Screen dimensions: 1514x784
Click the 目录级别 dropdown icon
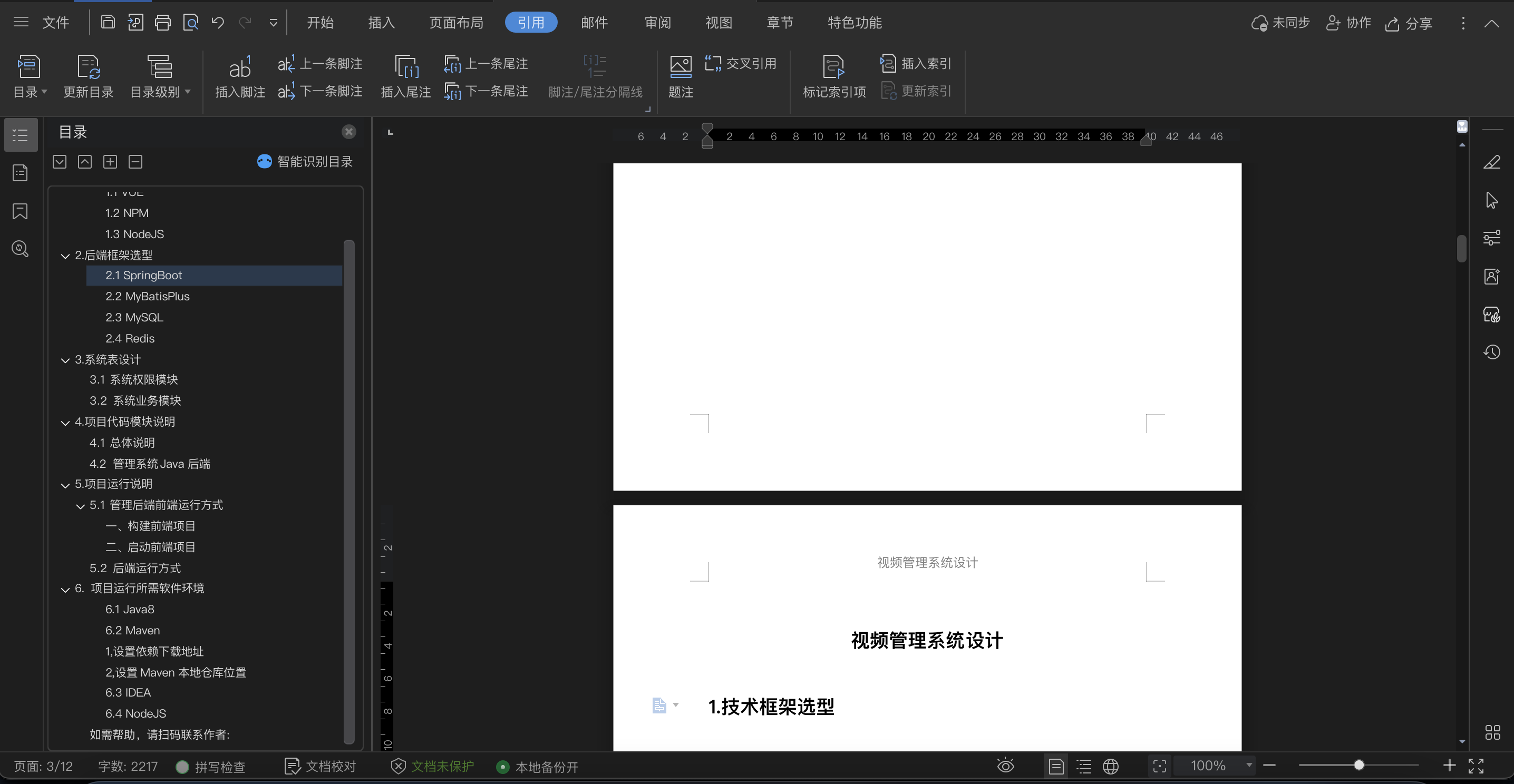pos(191,93)
